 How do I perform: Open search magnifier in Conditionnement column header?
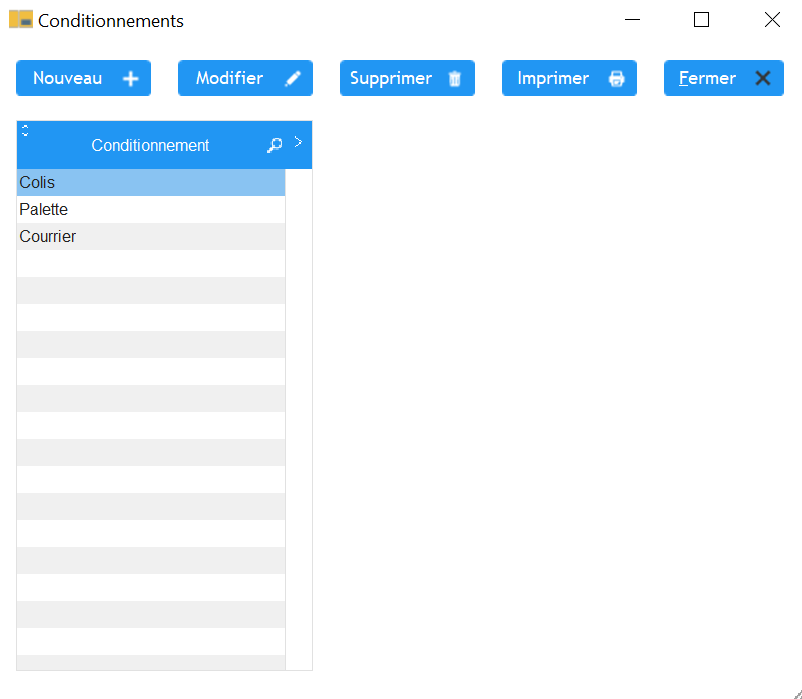coord(275,145)
